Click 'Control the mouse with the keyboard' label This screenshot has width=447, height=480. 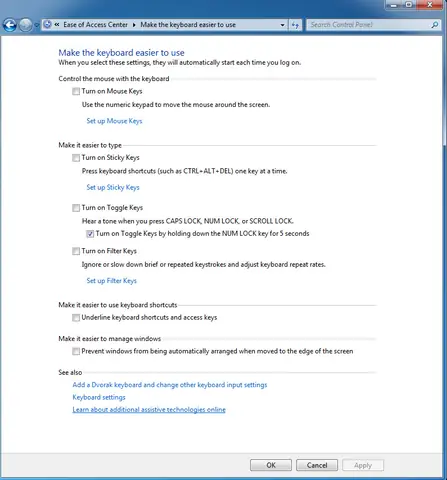click(114, 79)
